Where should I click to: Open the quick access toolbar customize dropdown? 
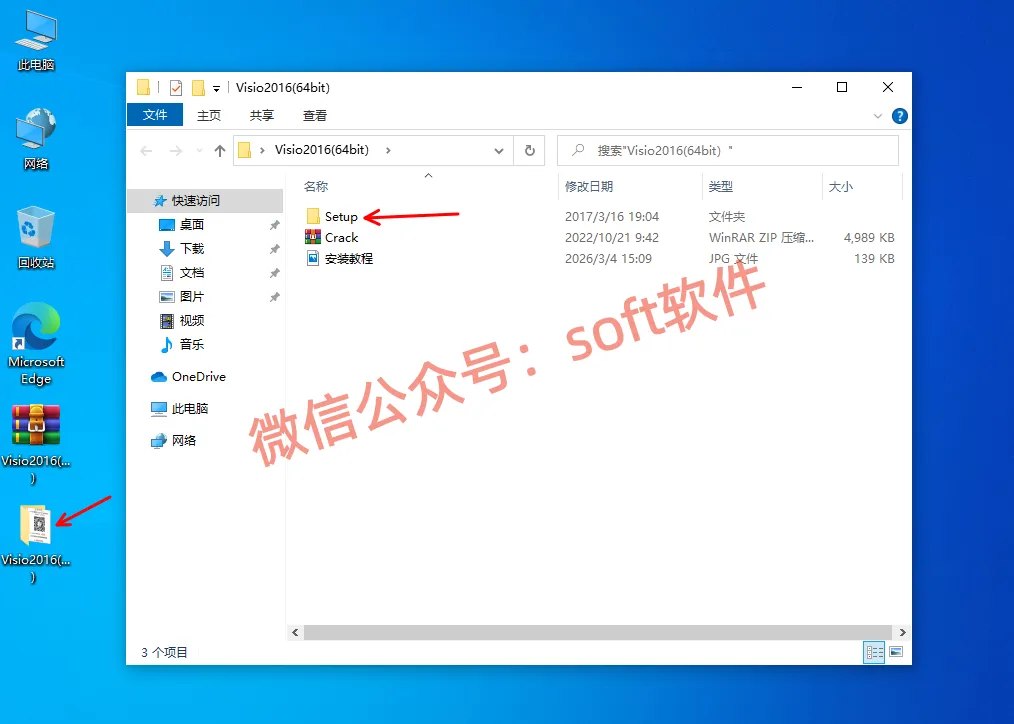click(217, 89)
